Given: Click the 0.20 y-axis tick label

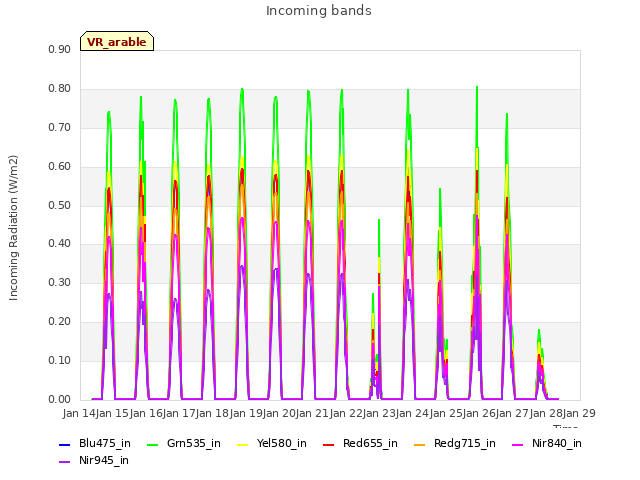Looking at the screenshot, I should click(60, 322).
